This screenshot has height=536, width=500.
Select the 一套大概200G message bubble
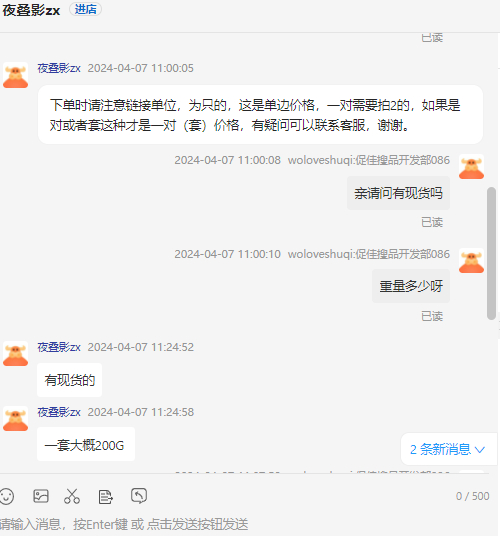click(86, 444)
